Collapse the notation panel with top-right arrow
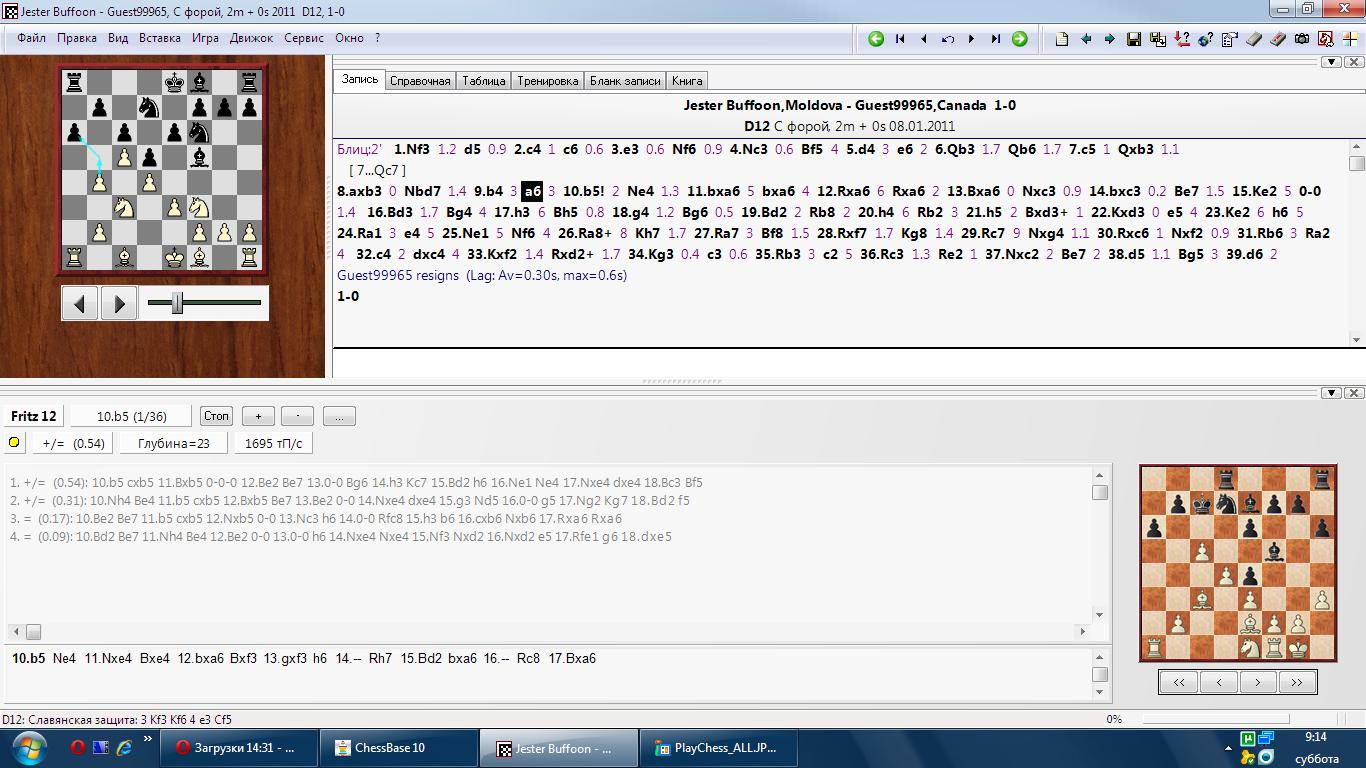Viewport: 1366px width, 768px height. point(1330,62)
